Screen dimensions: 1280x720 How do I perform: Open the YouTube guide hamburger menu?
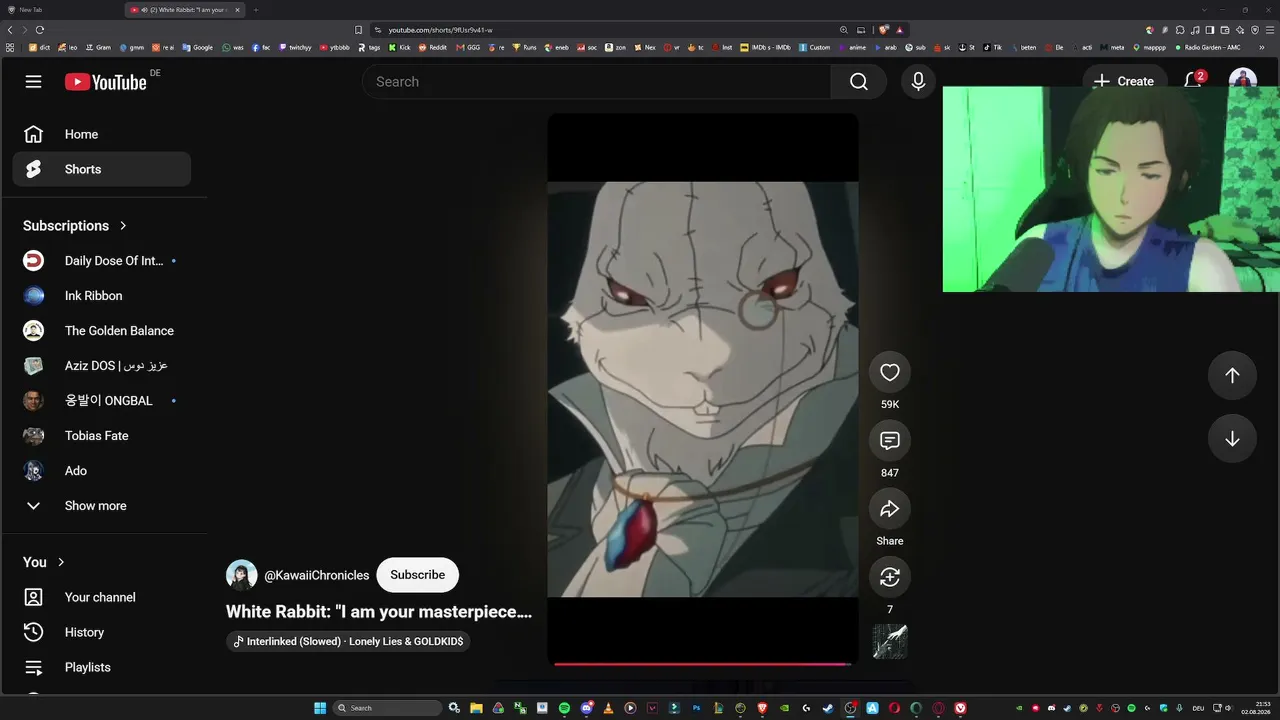pos(34,81)
